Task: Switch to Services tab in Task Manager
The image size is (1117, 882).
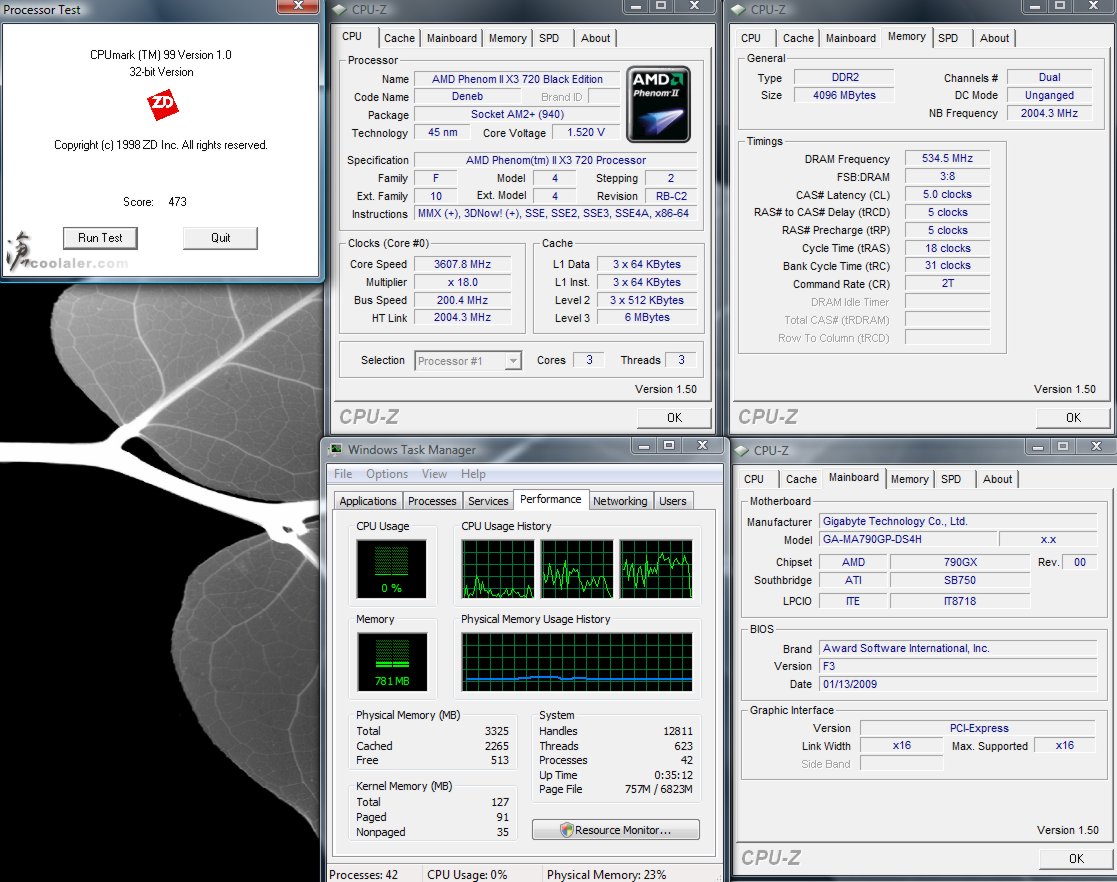Action: tap(488, 501)
